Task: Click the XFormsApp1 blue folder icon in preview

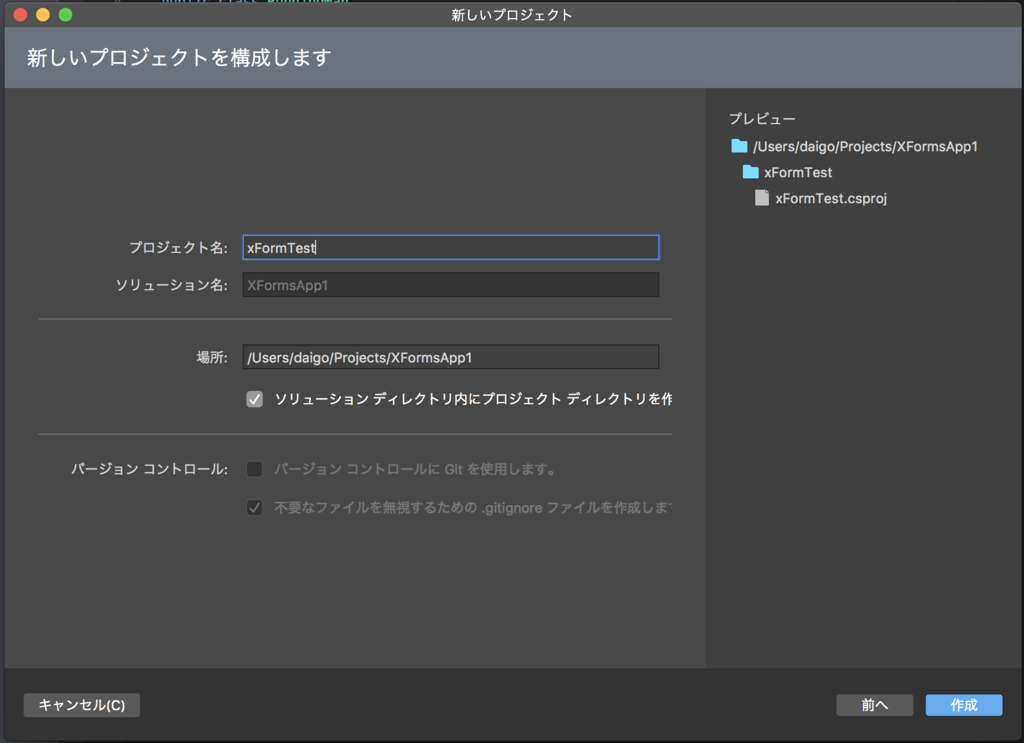Action: point(739,146)
